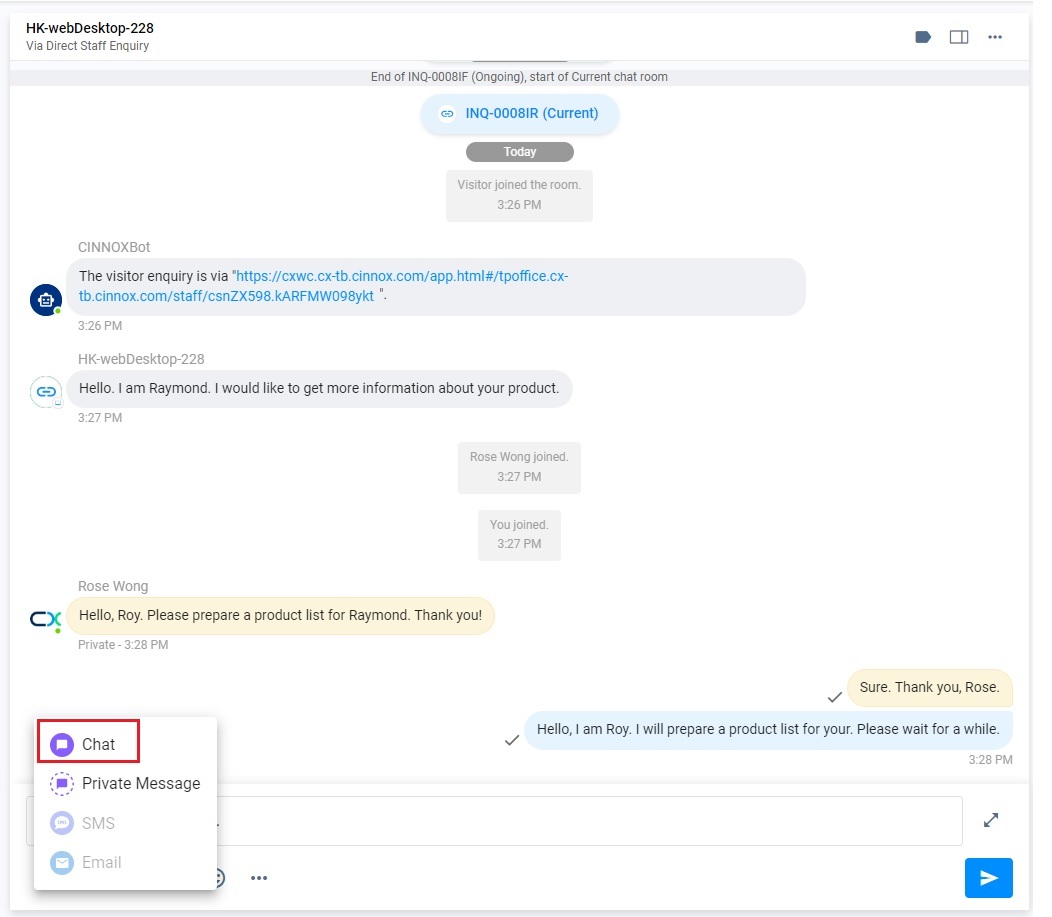
Task: Open more options dots below message input
Action: tap(259, 877)
